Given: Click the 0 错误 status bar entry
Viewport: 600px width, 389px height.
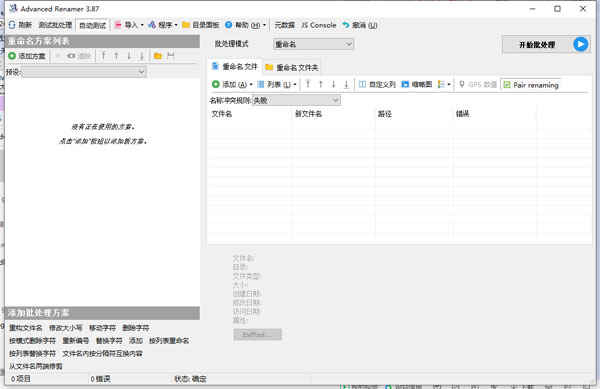Looking at the screenshot, I should [101, 379].
